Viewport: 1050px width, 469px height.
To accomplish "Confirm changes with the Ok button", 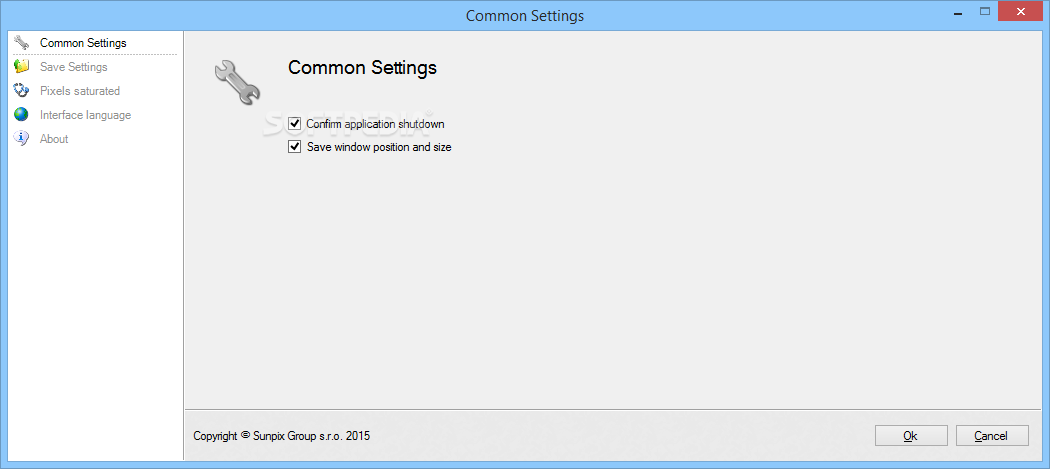I will (x=911, y=436).
